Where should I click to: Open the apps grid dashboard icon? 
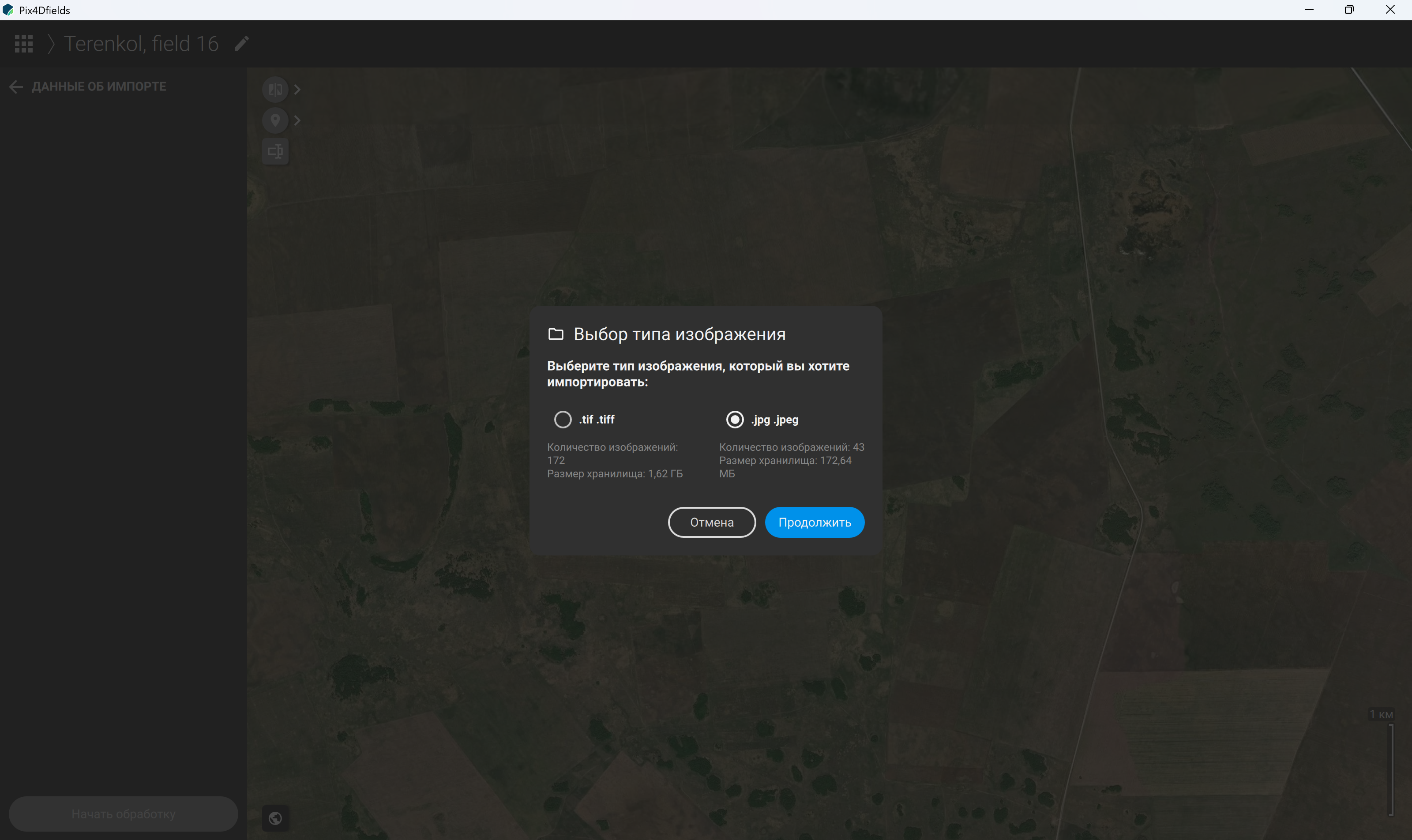(x=24, y=44)
